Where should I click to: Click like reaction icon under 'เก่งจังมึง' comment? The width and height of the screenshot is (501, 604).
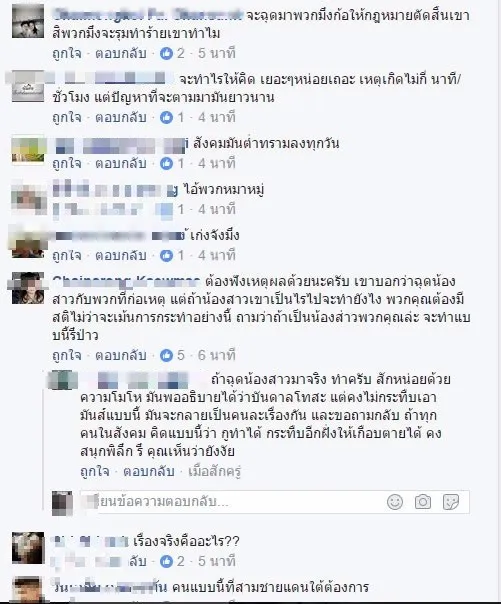[166, 255]
